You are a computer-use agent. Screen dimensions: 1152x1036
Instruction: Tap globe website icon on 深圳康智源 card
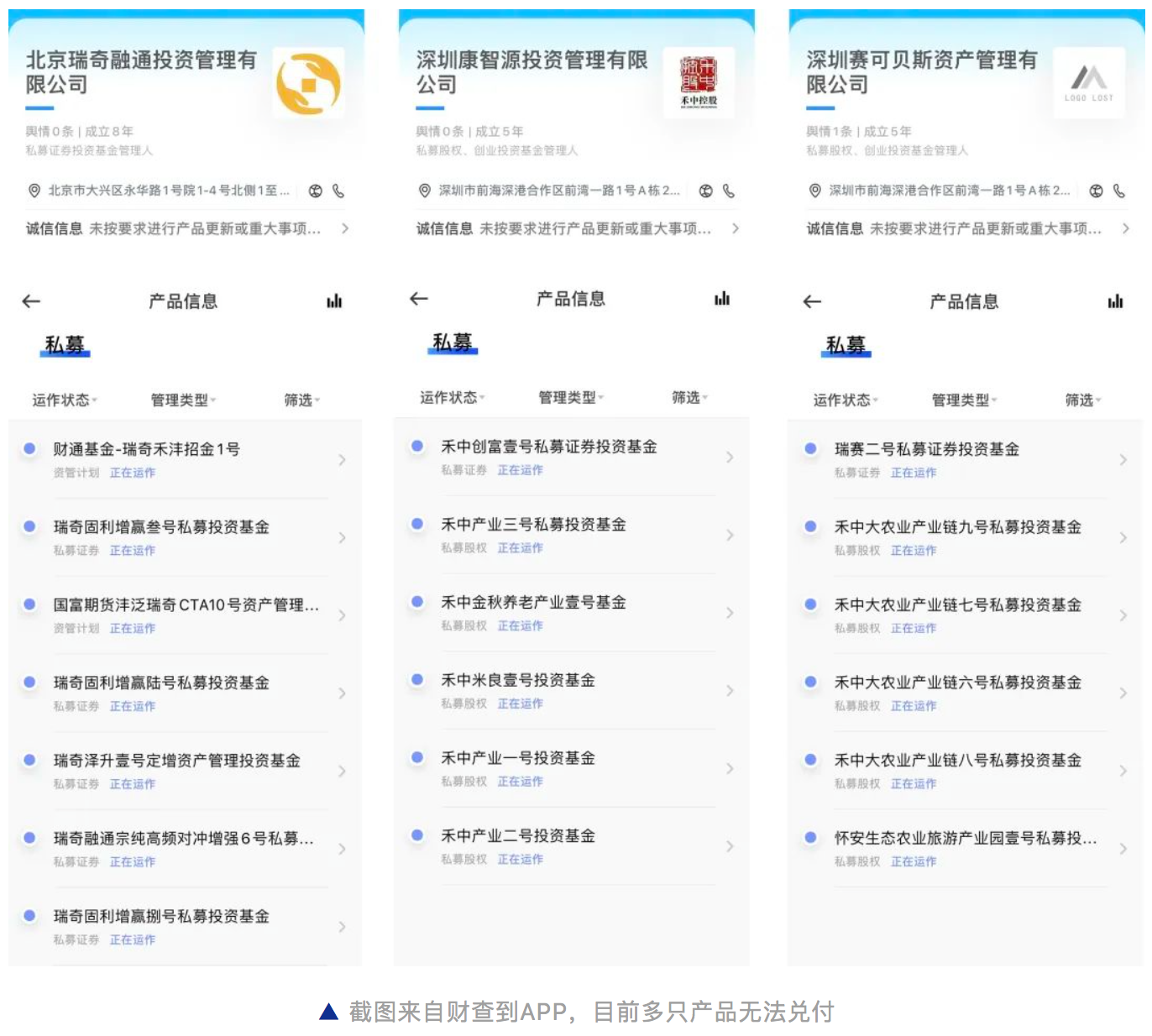pyautogui.click(x=706, y=191)
